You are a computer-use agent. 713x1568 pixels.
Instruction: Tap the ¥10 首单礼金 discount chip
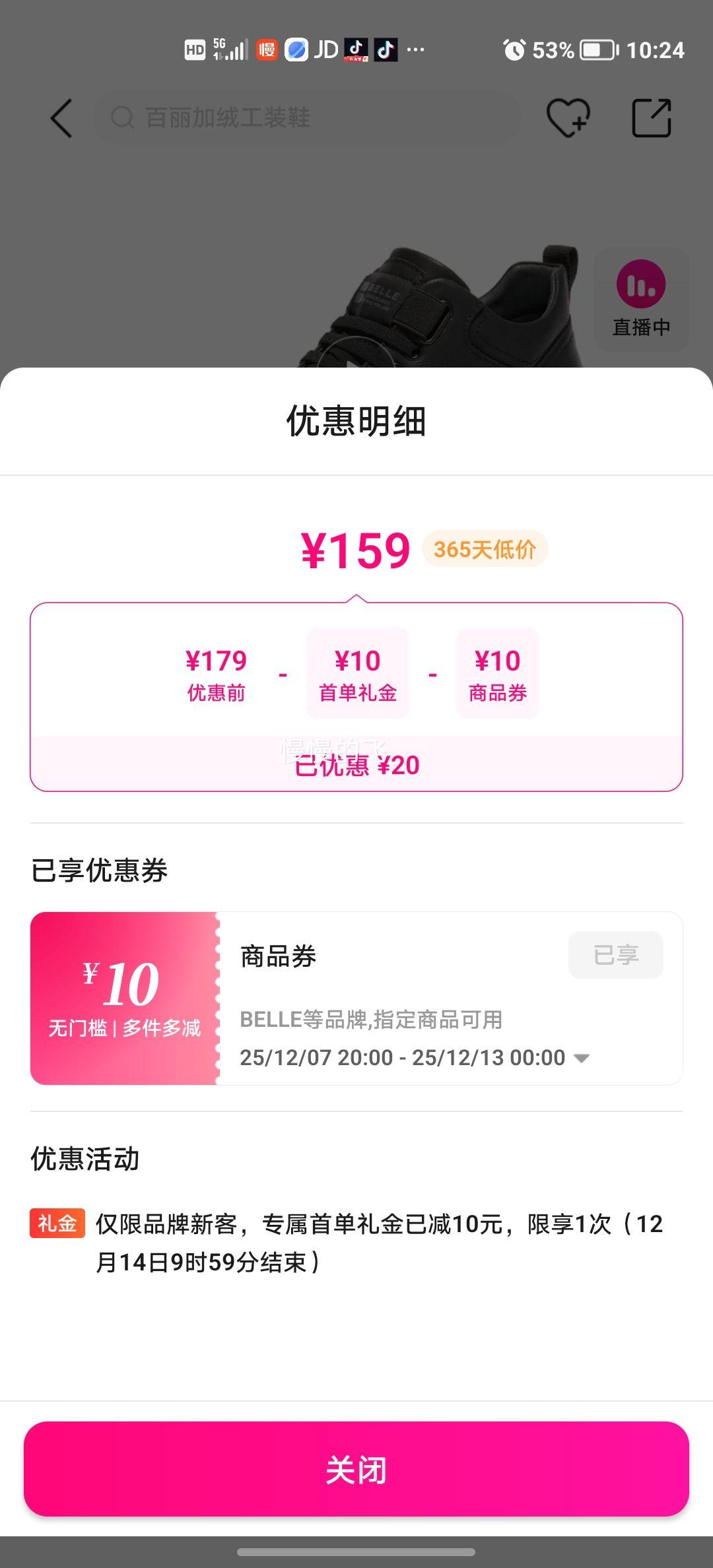point(357,673)
